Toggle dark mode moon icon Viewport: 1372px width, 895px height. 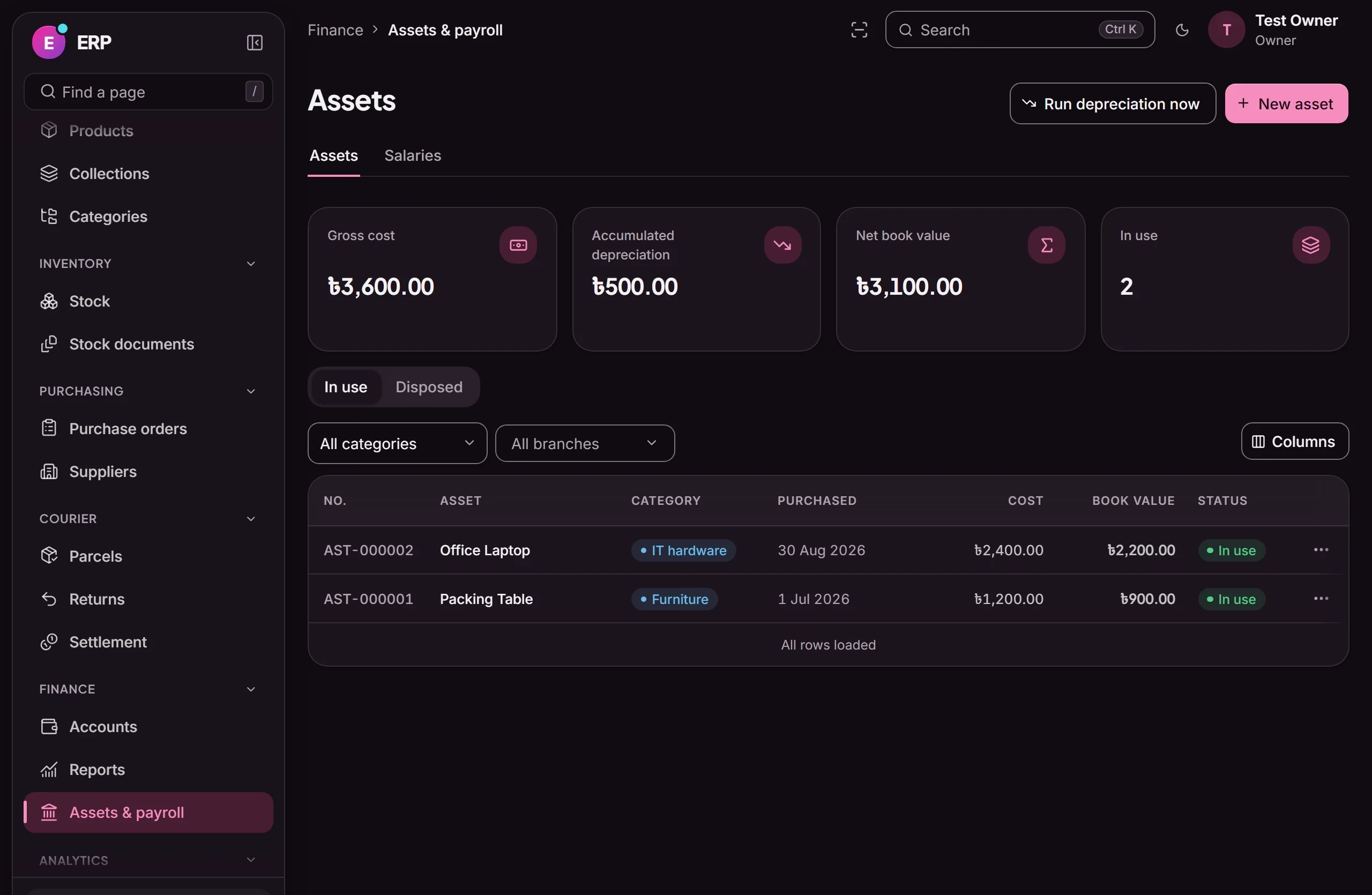[1182, 30]
